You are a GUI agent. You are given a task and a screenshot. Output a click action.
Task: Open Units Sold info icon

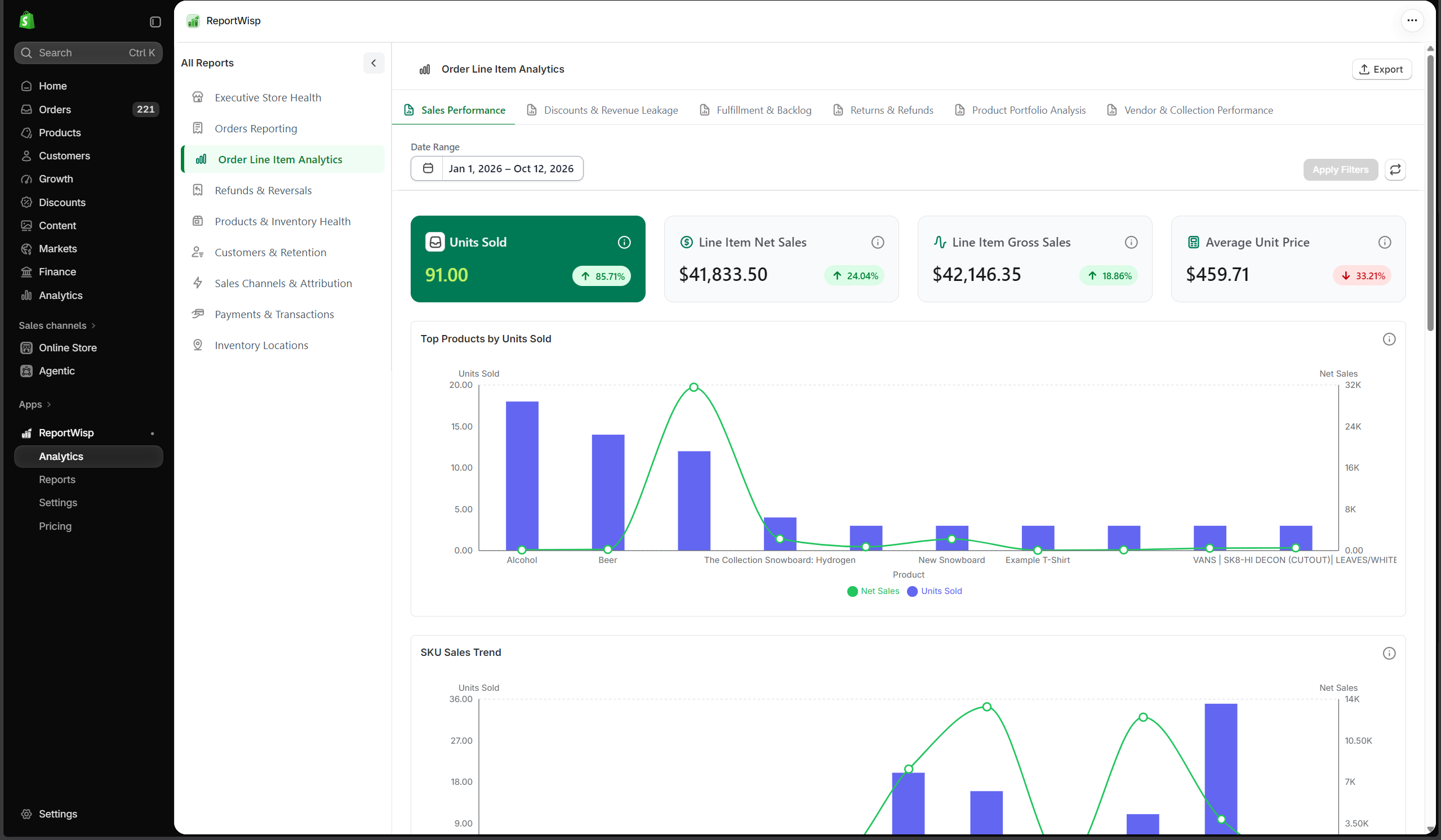tap(624, 242)
